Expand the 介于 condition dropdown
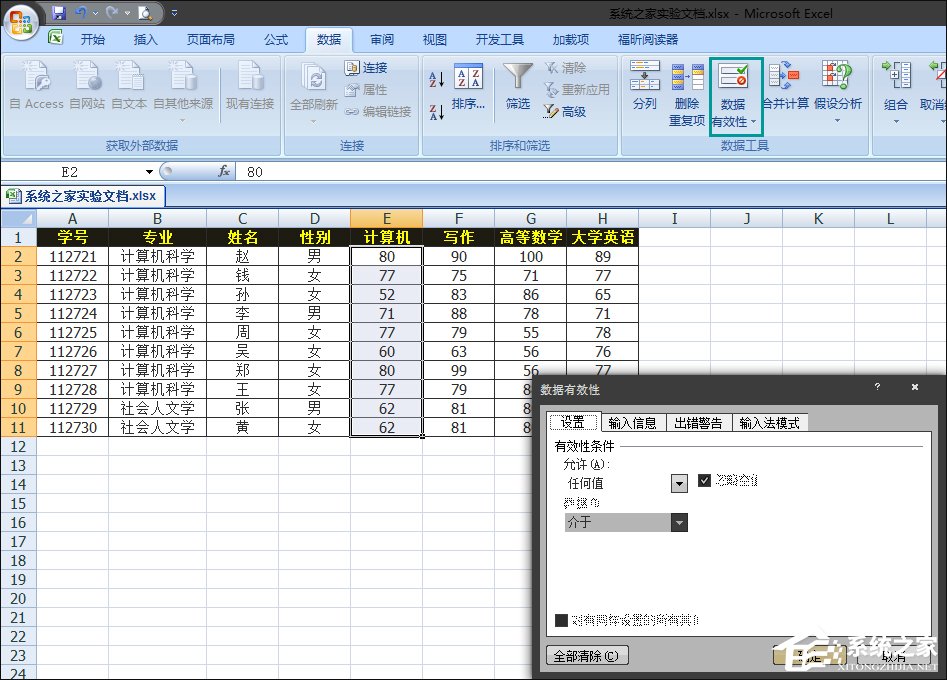Image resolution: width=947 pixels, height=680 pixels. click(x=679, y=522)
